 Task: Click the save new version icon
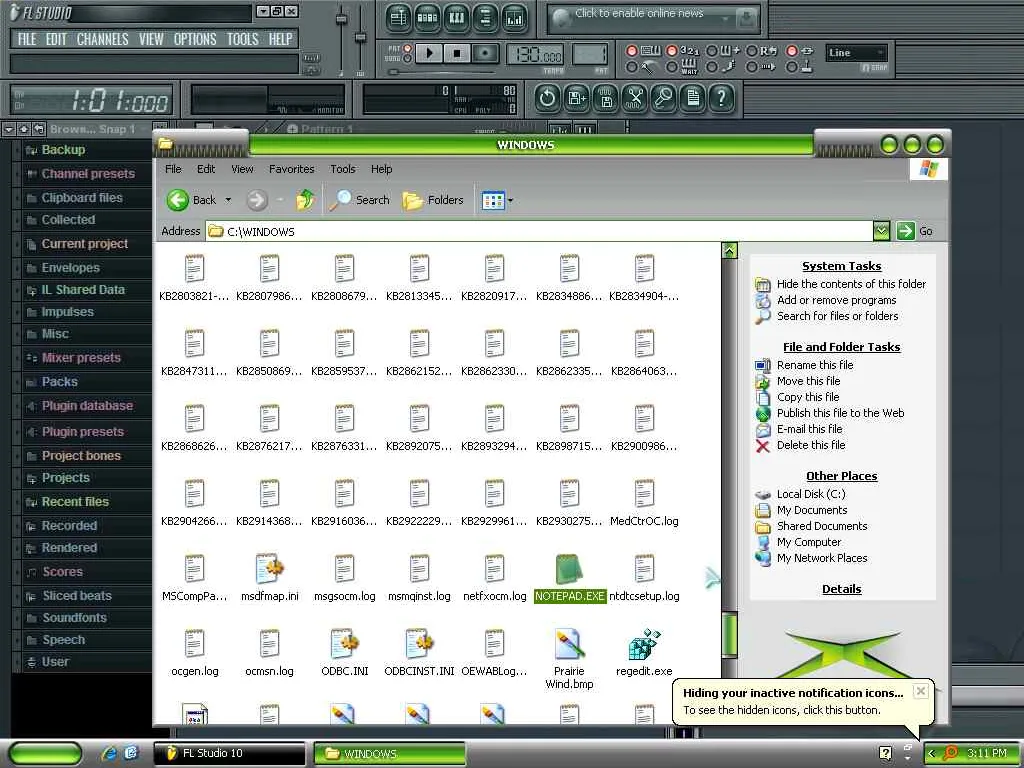coord(577,98)
